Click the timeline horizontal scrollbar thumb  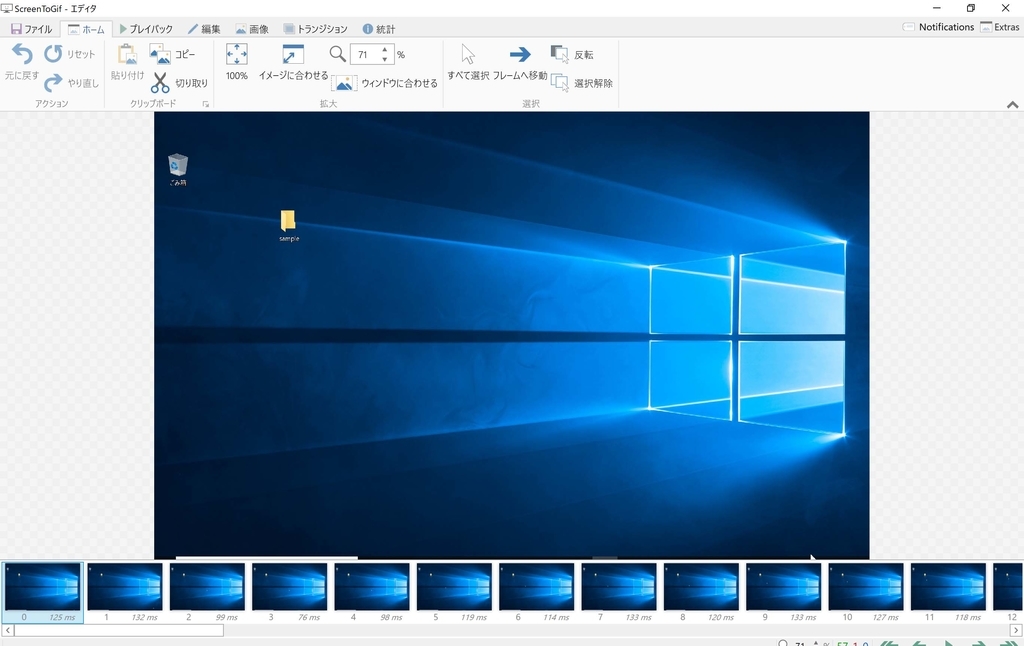pyautogui.click(x=119, y=630)
